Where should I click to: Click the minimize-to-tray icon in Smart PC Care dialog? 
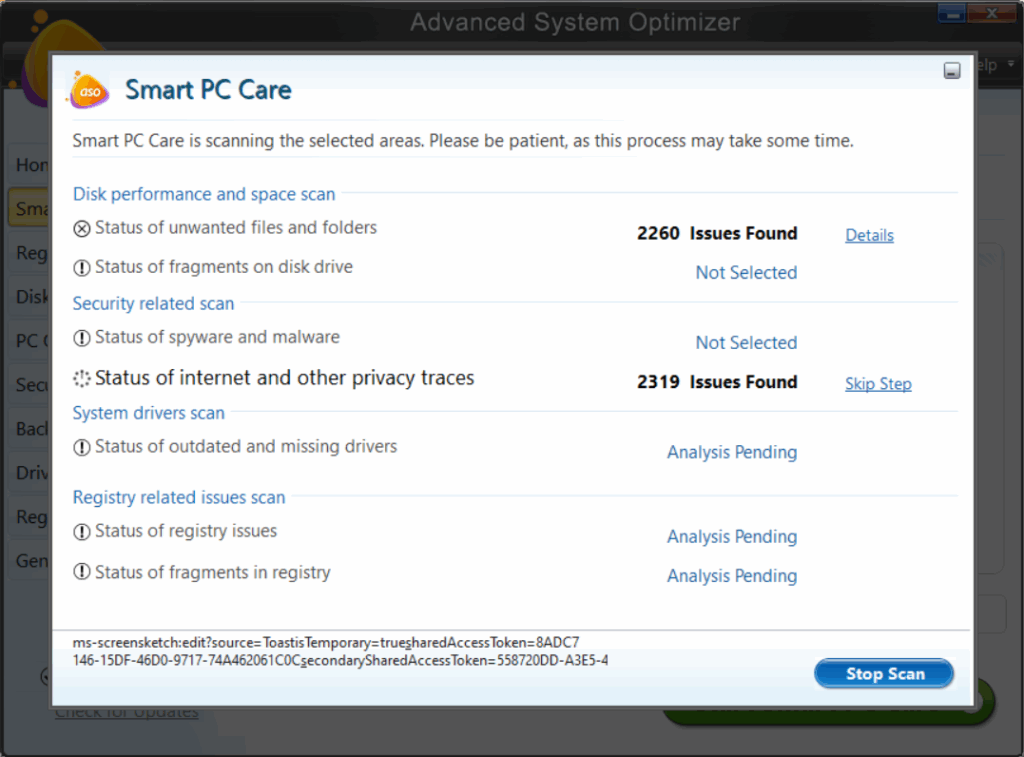952,71
